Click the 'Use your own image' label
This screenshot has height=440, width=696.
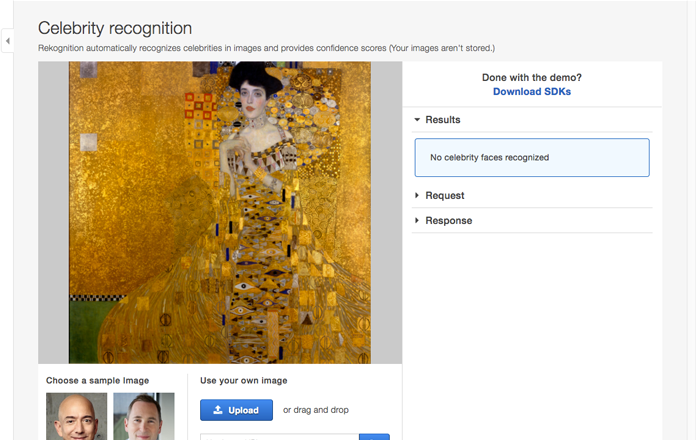coord(244,381)
